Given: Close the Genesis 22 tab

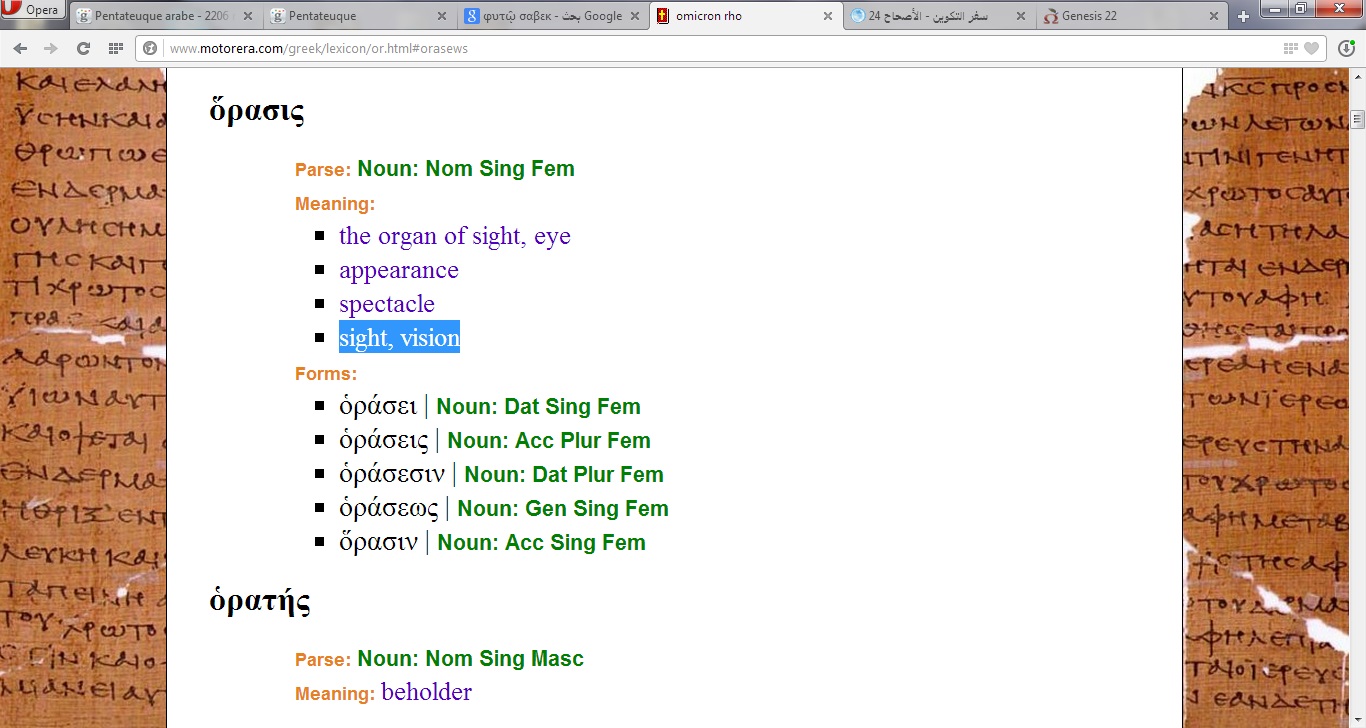Looking at the screenshot, I should coord(1213,16).
